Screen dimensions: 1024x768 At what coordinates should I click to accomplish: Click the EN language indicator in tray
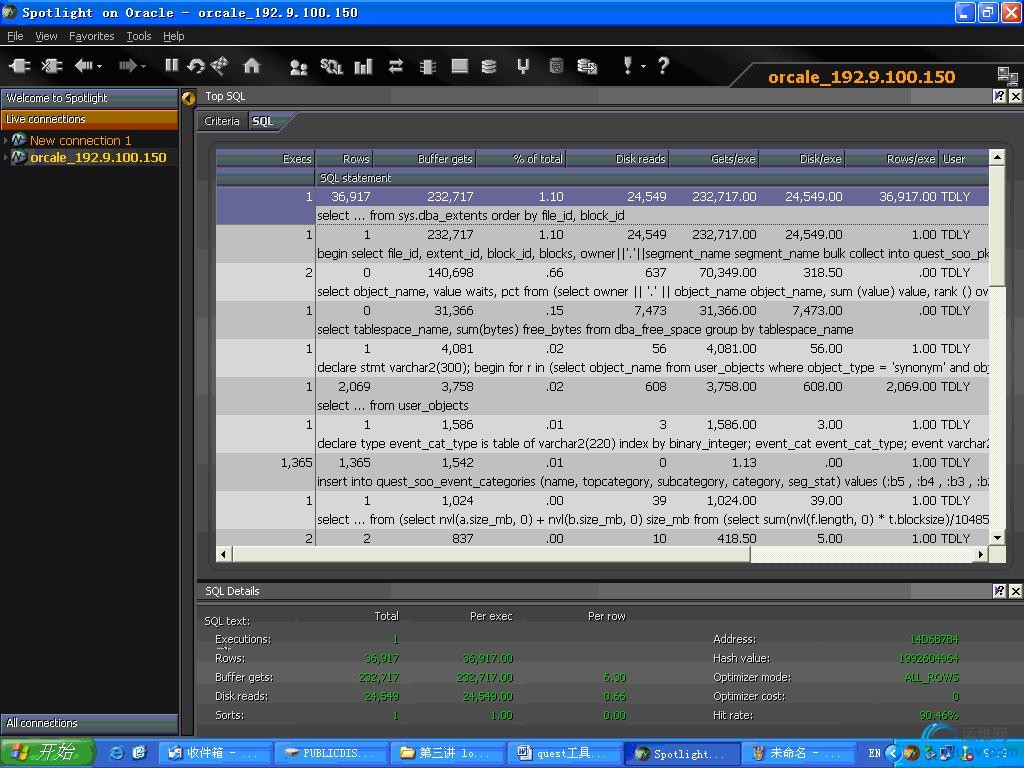tap(874, 753)
